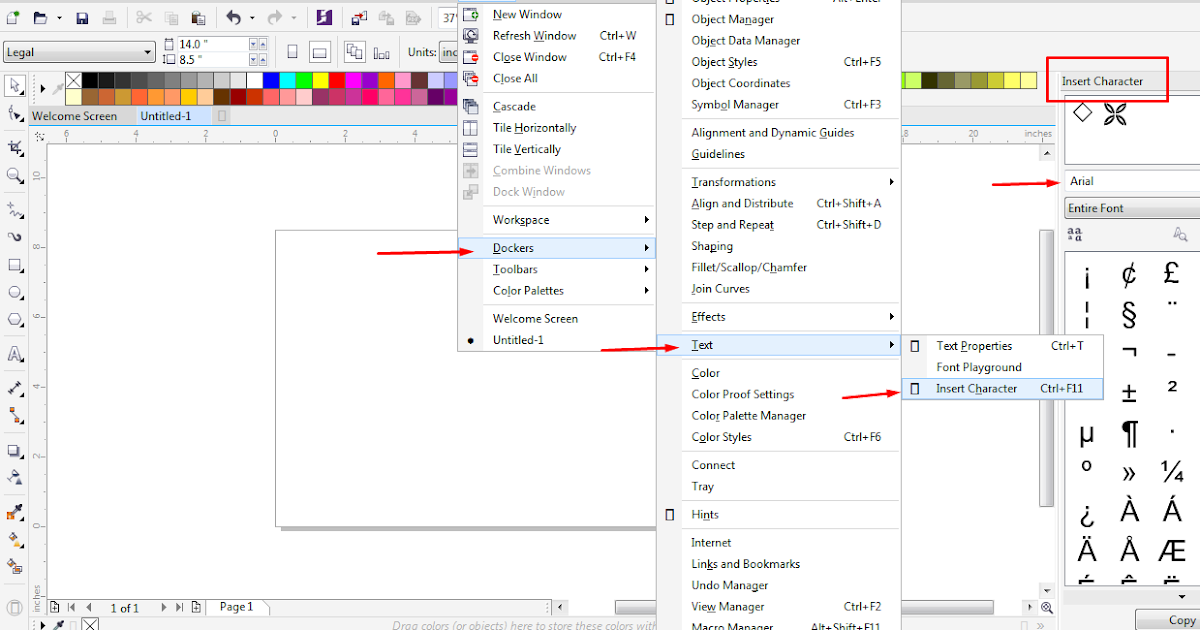Select the Text tool
1200x630 pixels.
click(14, 354)
